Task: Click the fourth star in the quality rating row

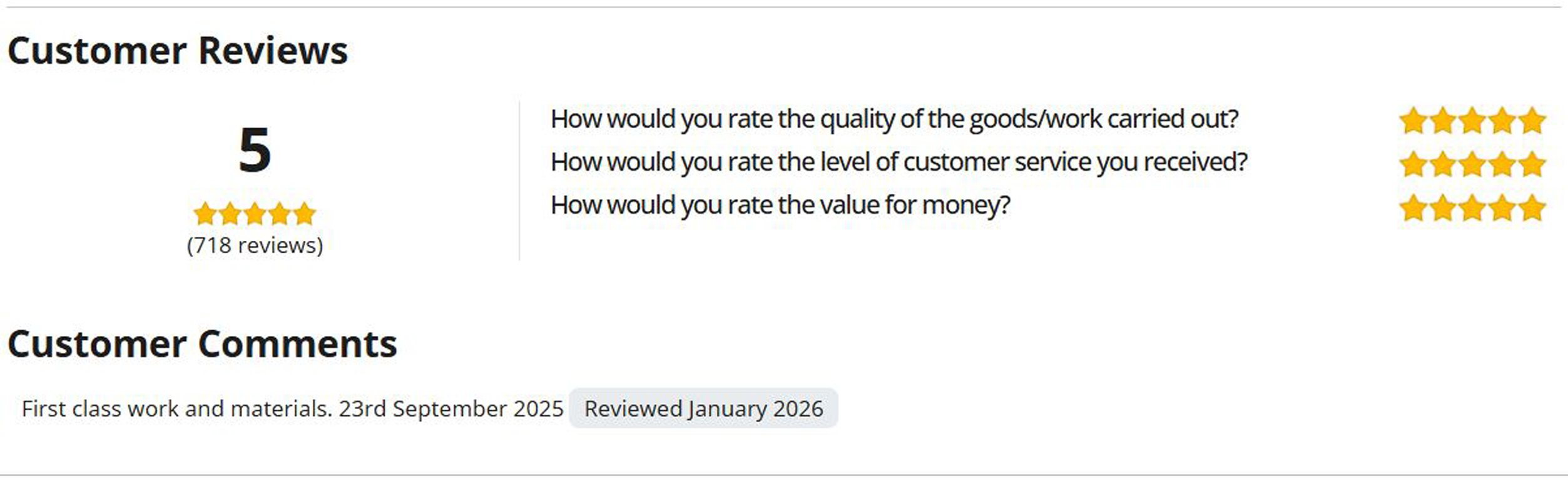Action: [1502, 121]
